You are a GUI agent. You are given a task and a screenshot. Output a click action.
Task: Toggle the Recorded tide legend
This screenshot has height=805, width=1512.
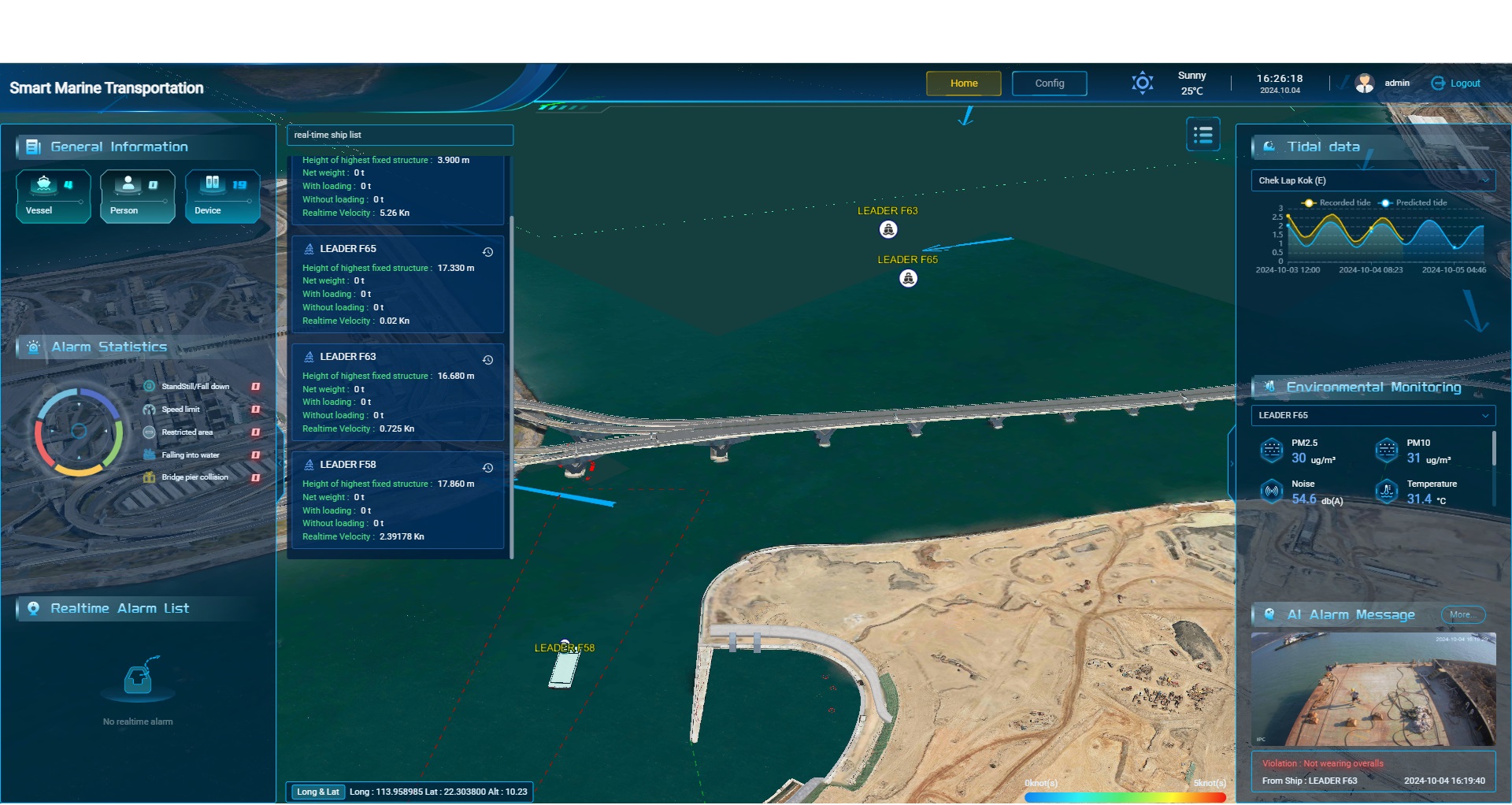click(1336, 203)
